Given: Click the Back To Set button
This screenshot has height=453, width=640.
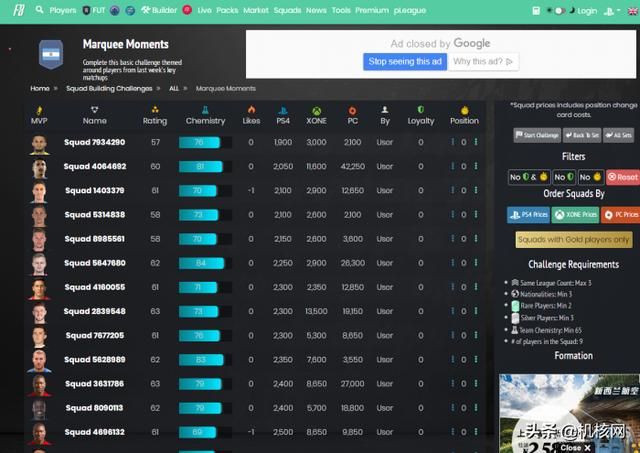Looking at the screenshot, I should point(582,135).
